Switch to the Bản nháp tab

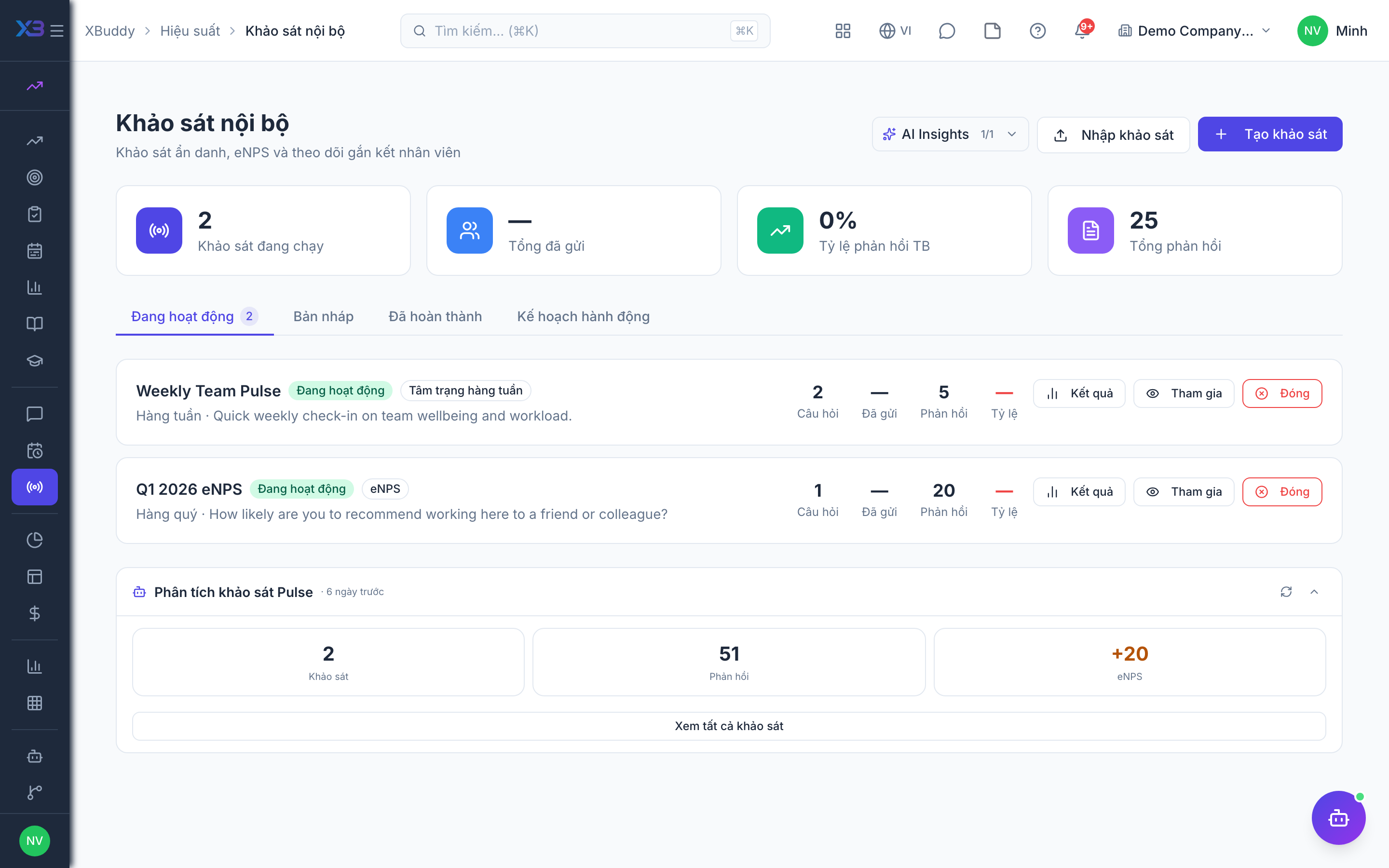[x=323, y=316]
